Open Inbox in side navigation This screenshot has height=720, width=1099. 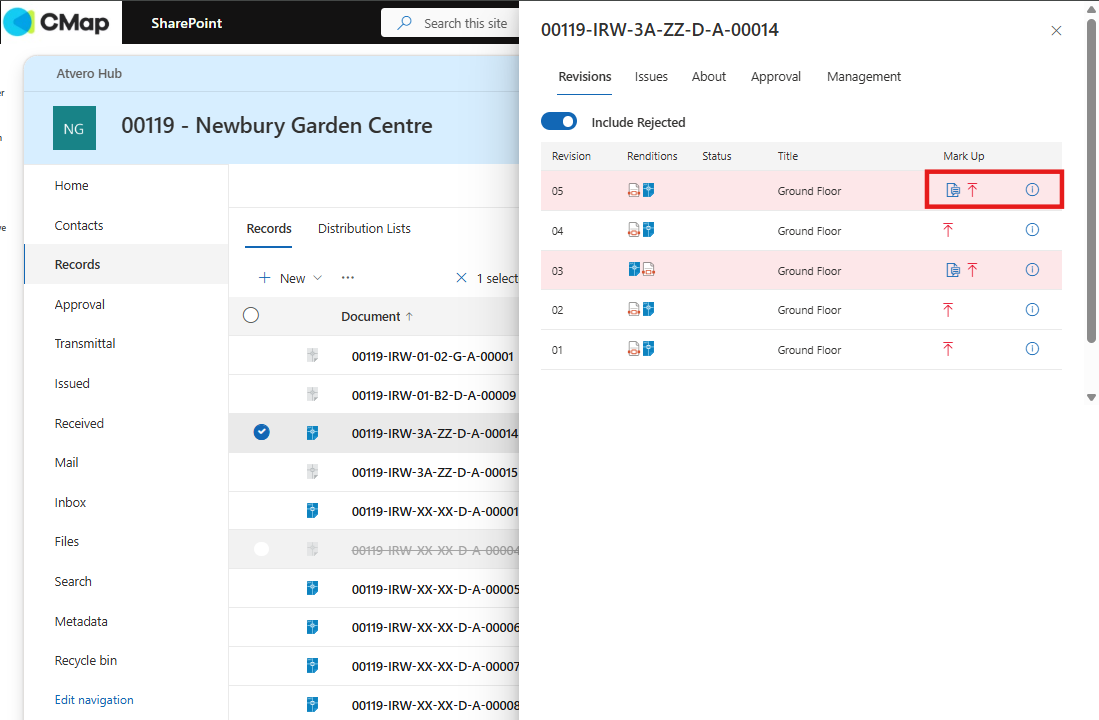tap(70, 502)
